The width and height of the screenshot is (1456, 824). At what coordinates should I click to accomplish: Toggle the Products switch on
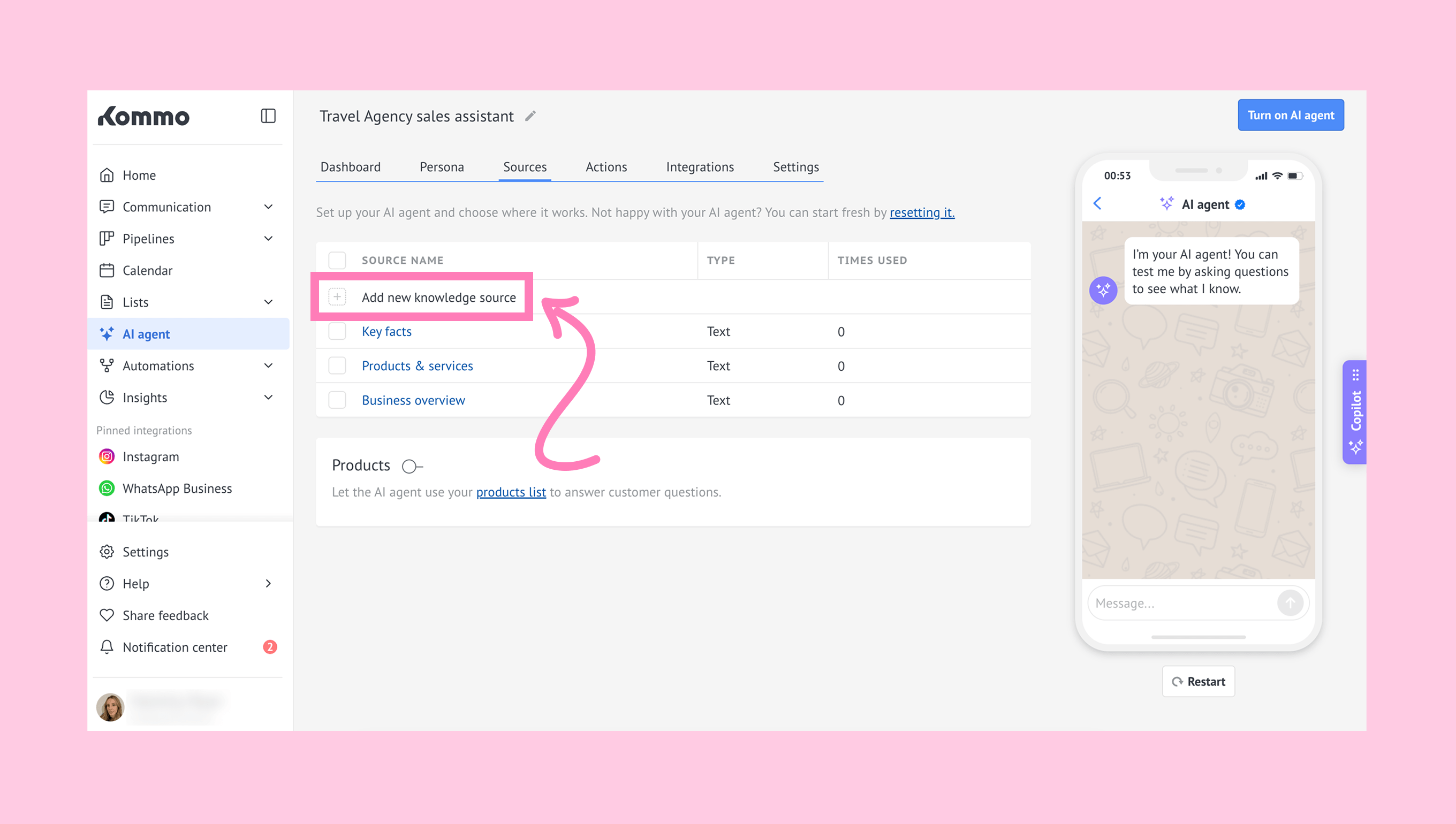(x=412, y=467)
